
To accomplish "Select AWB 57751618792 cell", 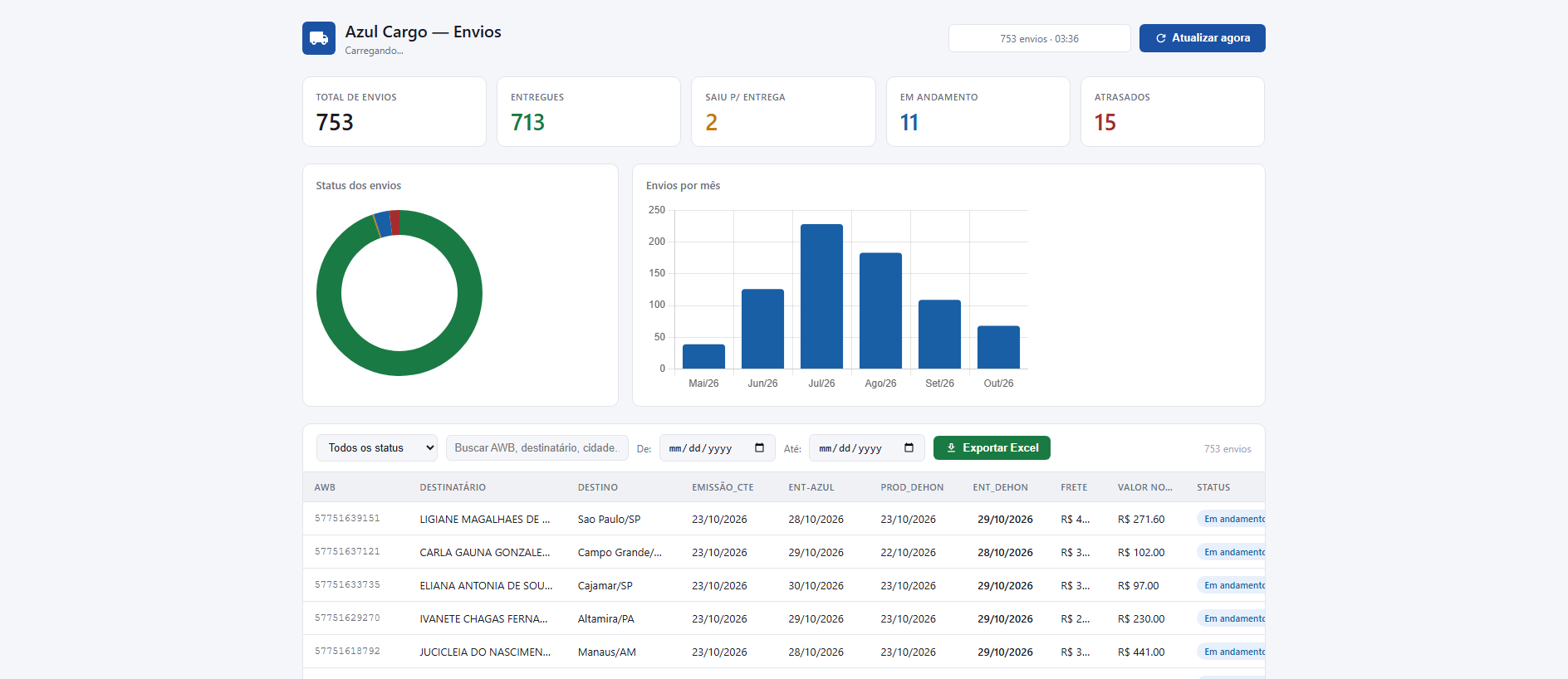I will [347, 652].
